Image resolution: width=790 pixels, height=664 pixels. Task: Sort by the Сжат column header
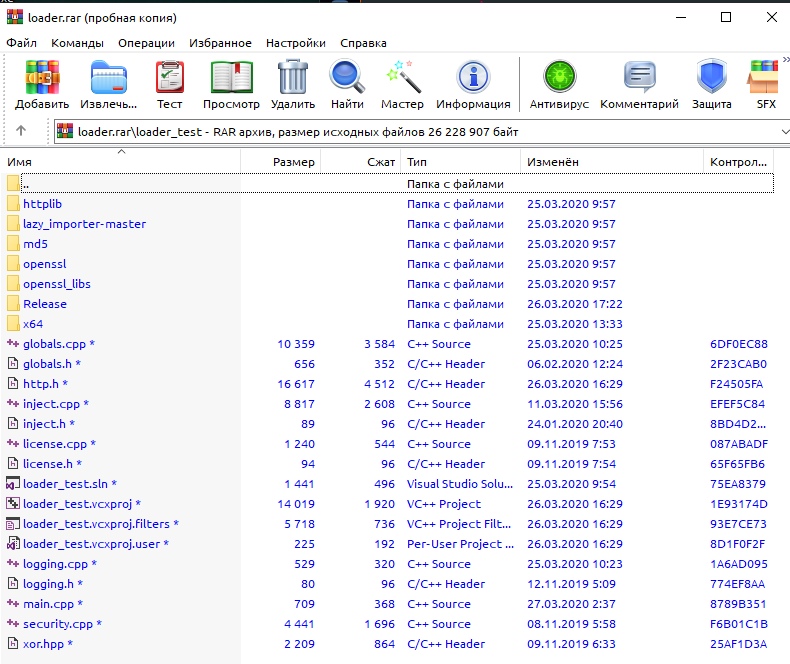point(361,162)
